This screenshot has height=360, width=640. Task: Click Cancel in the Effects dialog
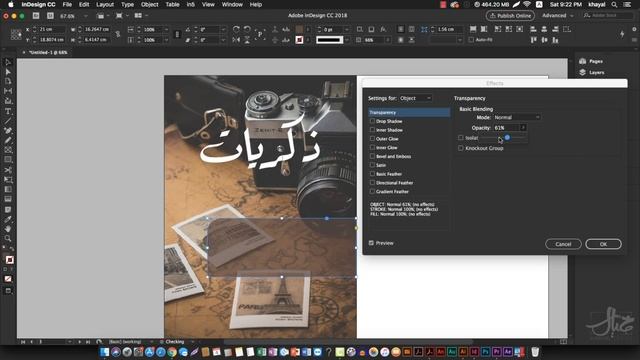point(563,244)
